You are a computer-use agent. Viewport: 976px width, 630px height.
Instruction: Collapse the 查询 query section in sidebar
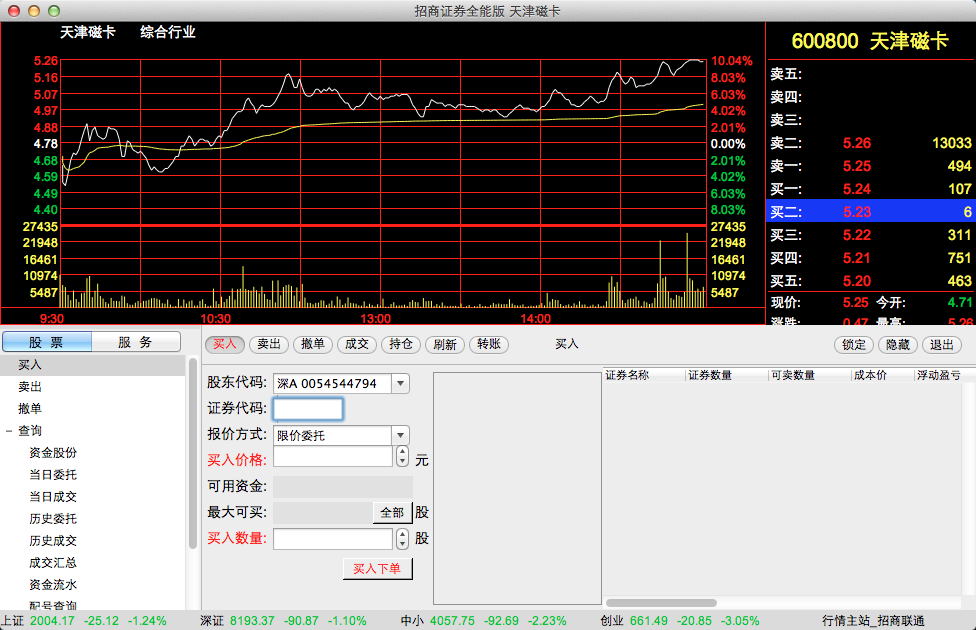point(9,430)
